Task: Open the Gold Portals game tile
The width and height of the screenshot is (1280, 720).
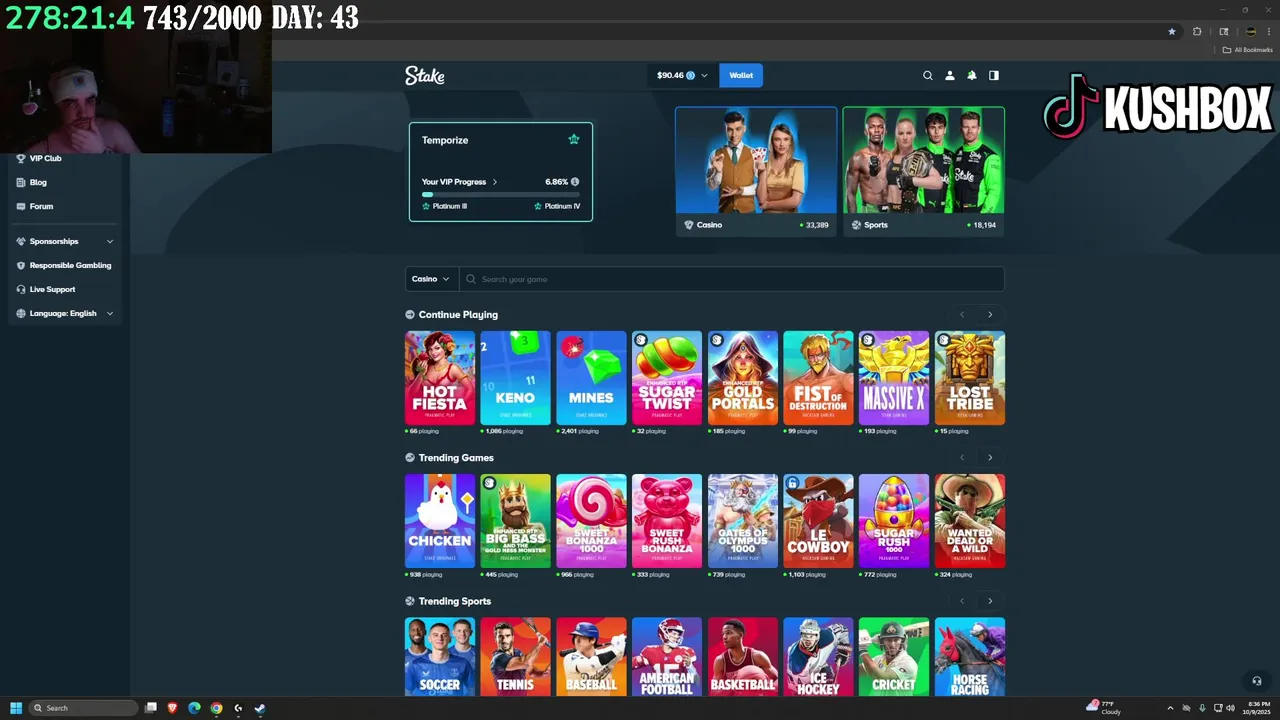Action: (742, 378)
